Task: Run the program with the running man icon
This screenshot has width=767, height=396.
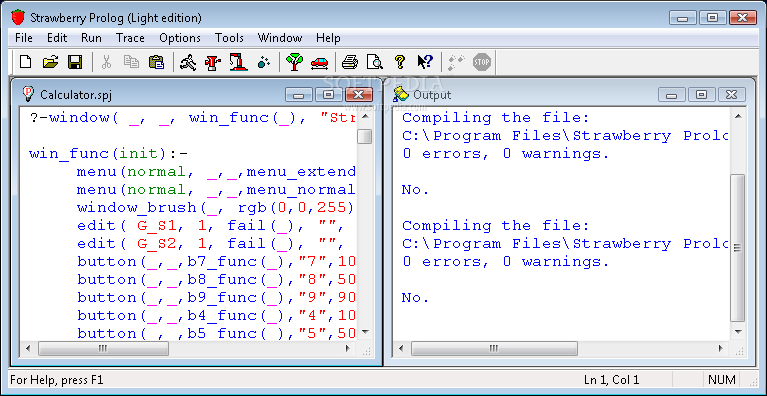Action: click(x=188, y=62)
